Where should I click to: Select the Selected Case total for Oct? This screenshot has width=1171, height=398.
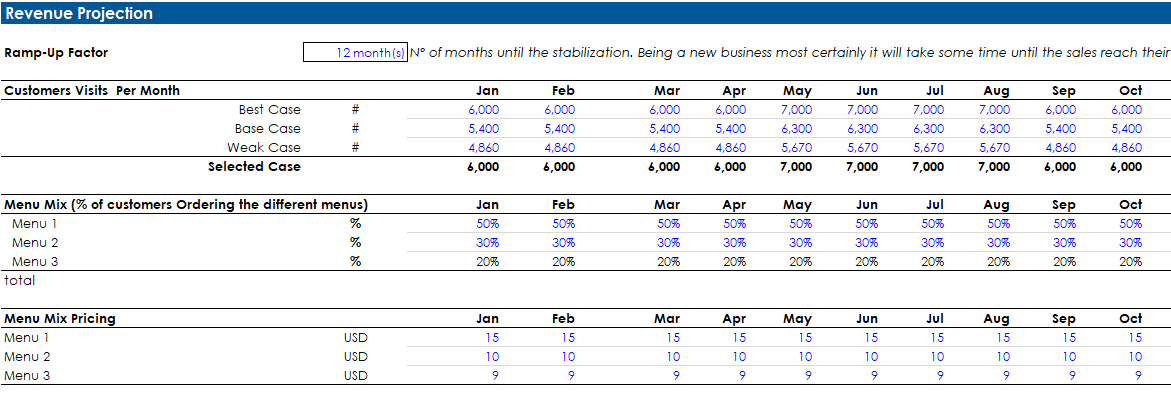tap(1126, 167)
